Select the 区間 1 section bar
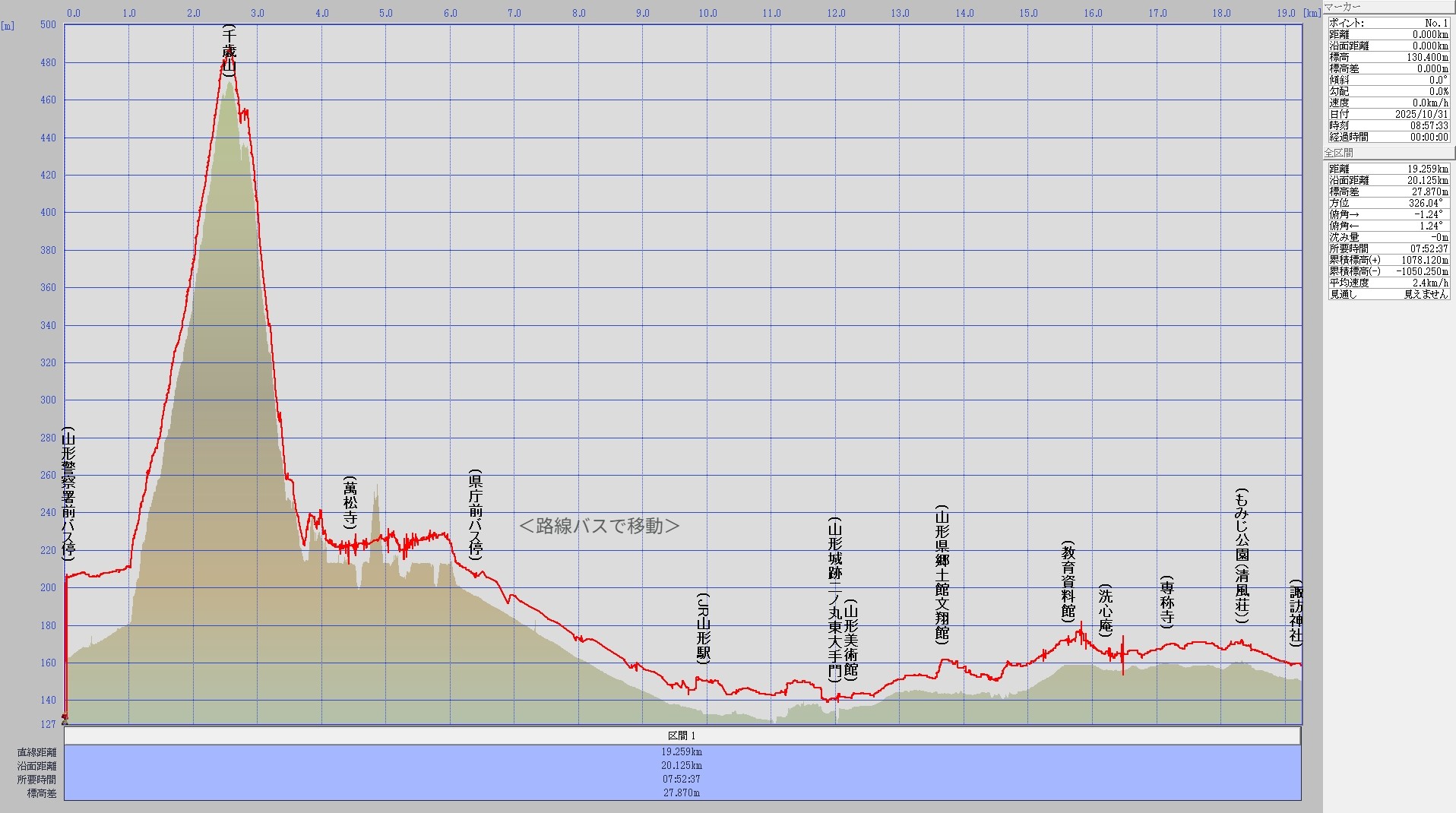The width and height of the screenshot is (1456, 813). click(682, 735)
